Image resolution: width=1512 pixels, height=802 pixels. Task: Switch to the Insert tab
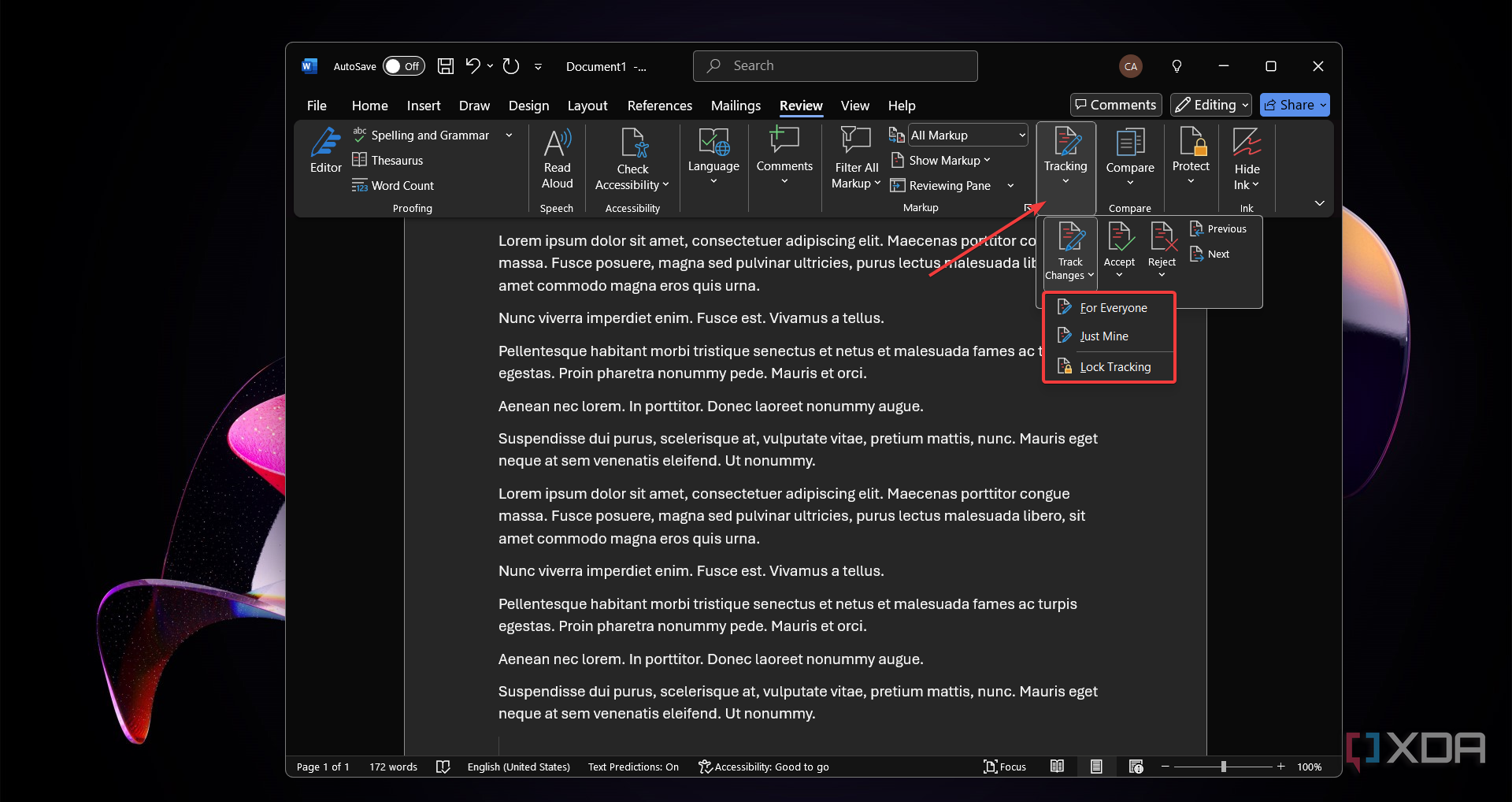[424, 106]
